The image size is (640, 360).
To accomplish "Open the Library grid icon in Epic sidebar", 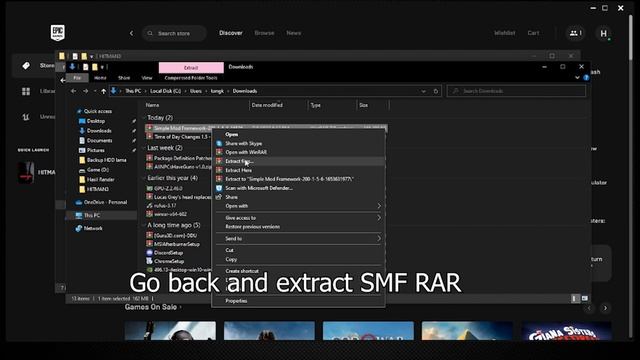I will (x=26, y=91).
